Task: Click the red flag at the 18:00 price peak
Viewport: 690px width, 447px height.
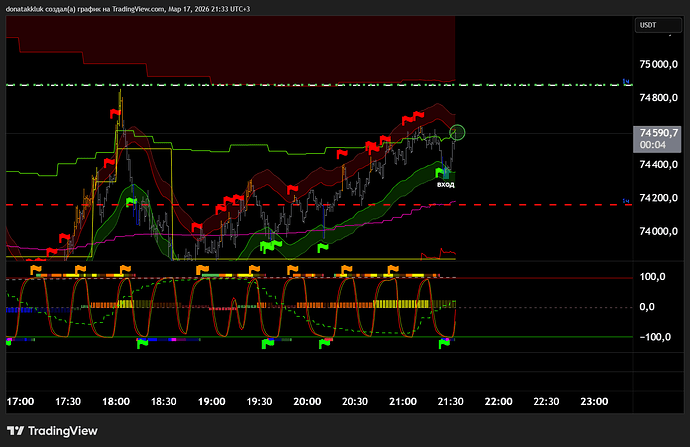Action: click(113, 113)
